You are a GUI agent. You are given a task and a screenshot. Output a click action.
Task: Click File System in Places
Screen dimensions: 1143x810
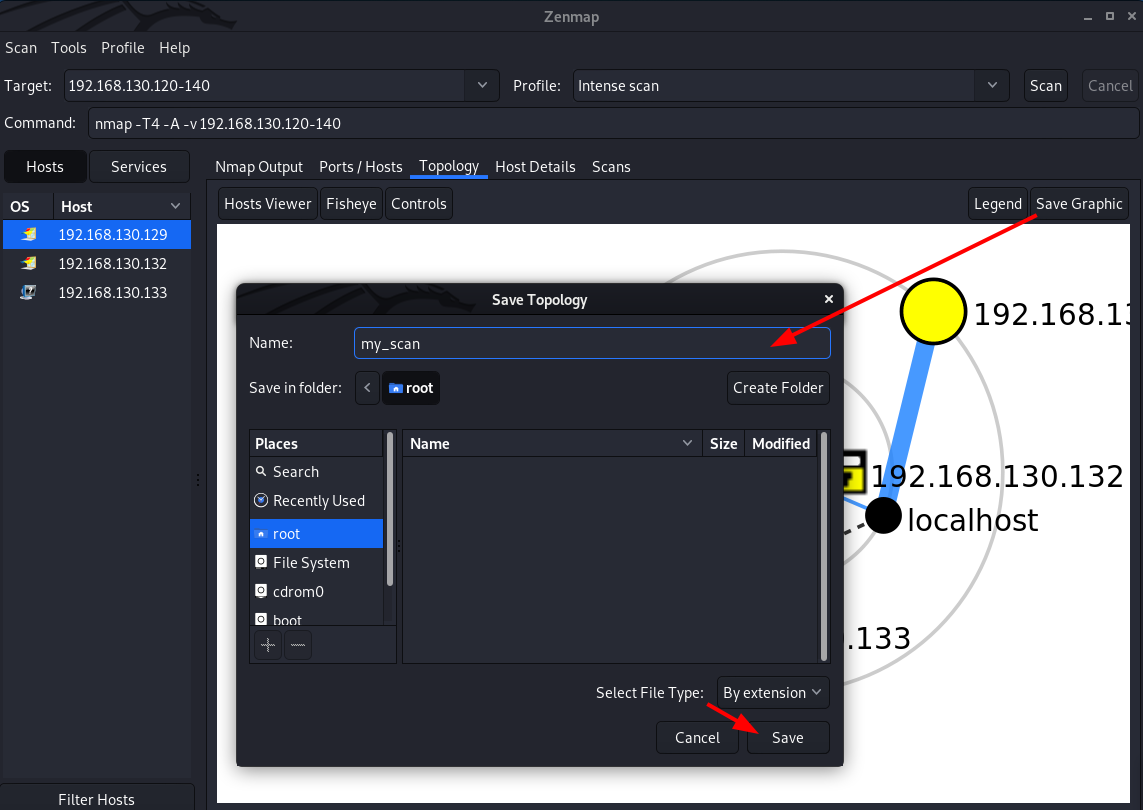(316, 563)
